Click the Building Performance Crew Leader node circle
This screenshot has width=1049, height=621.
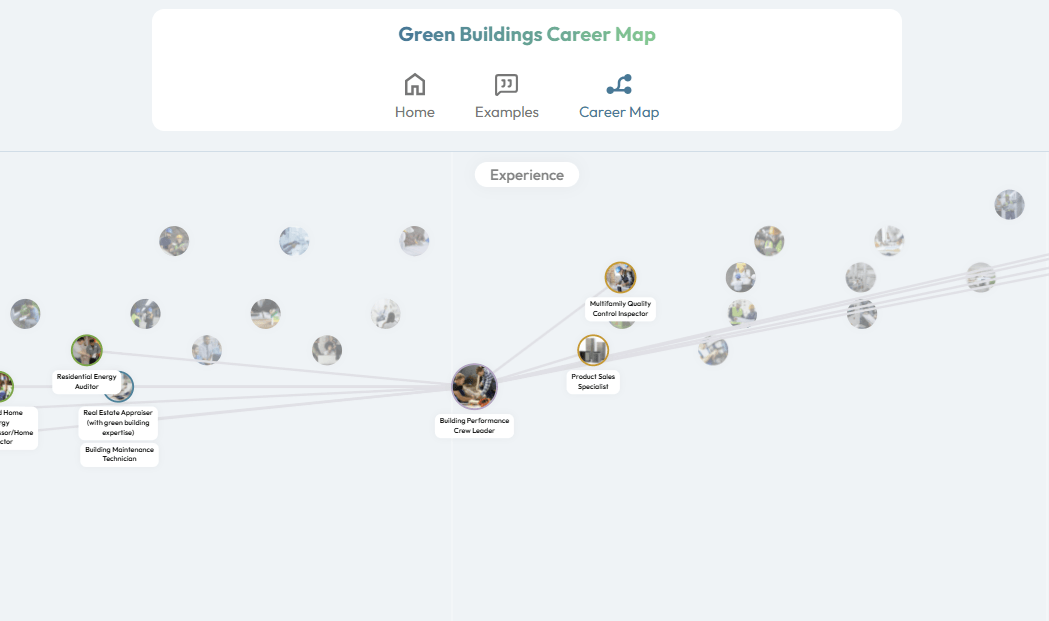(474, 386)
